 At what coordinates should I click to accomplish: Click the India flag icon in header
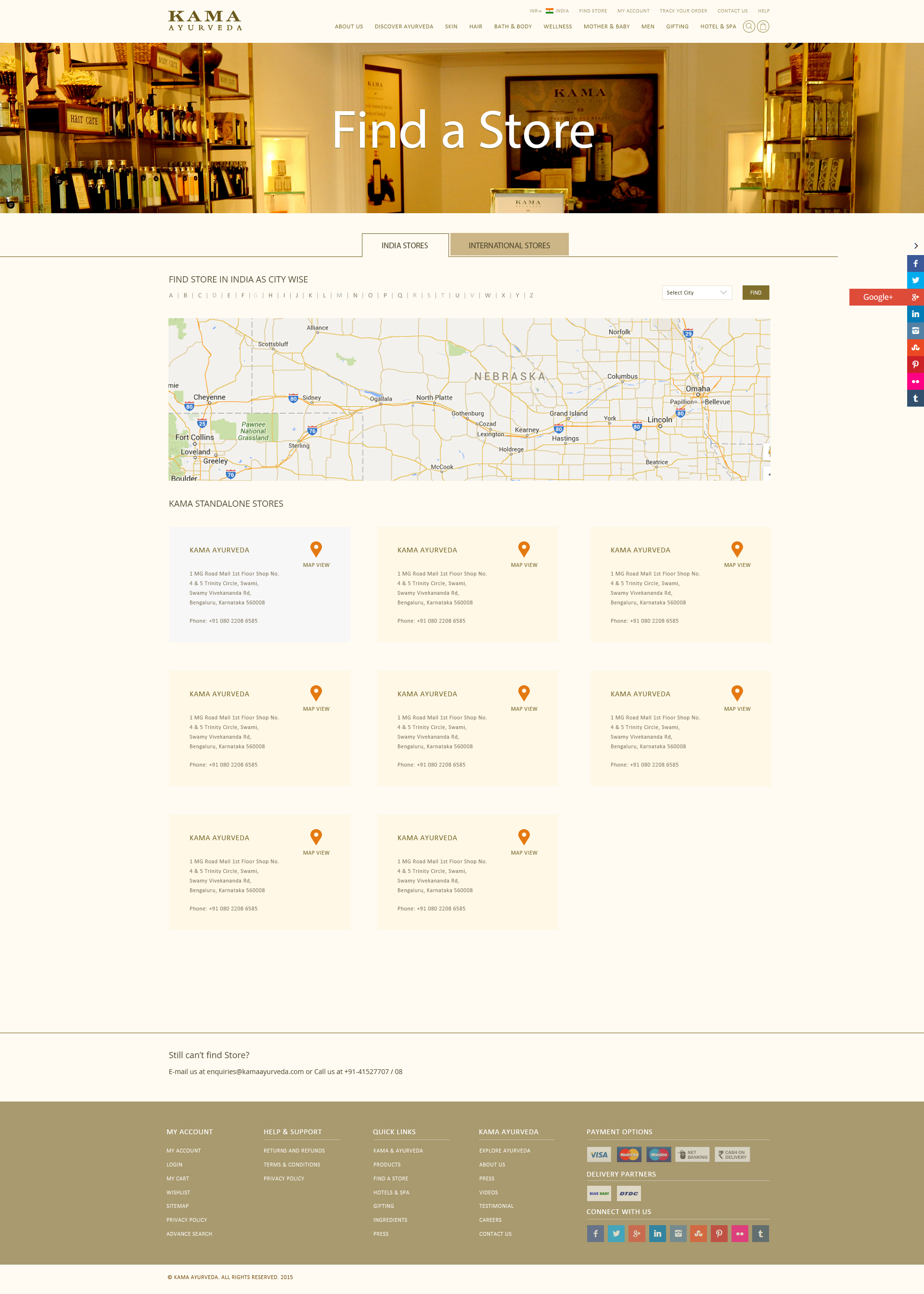click(x=549, y=11)
